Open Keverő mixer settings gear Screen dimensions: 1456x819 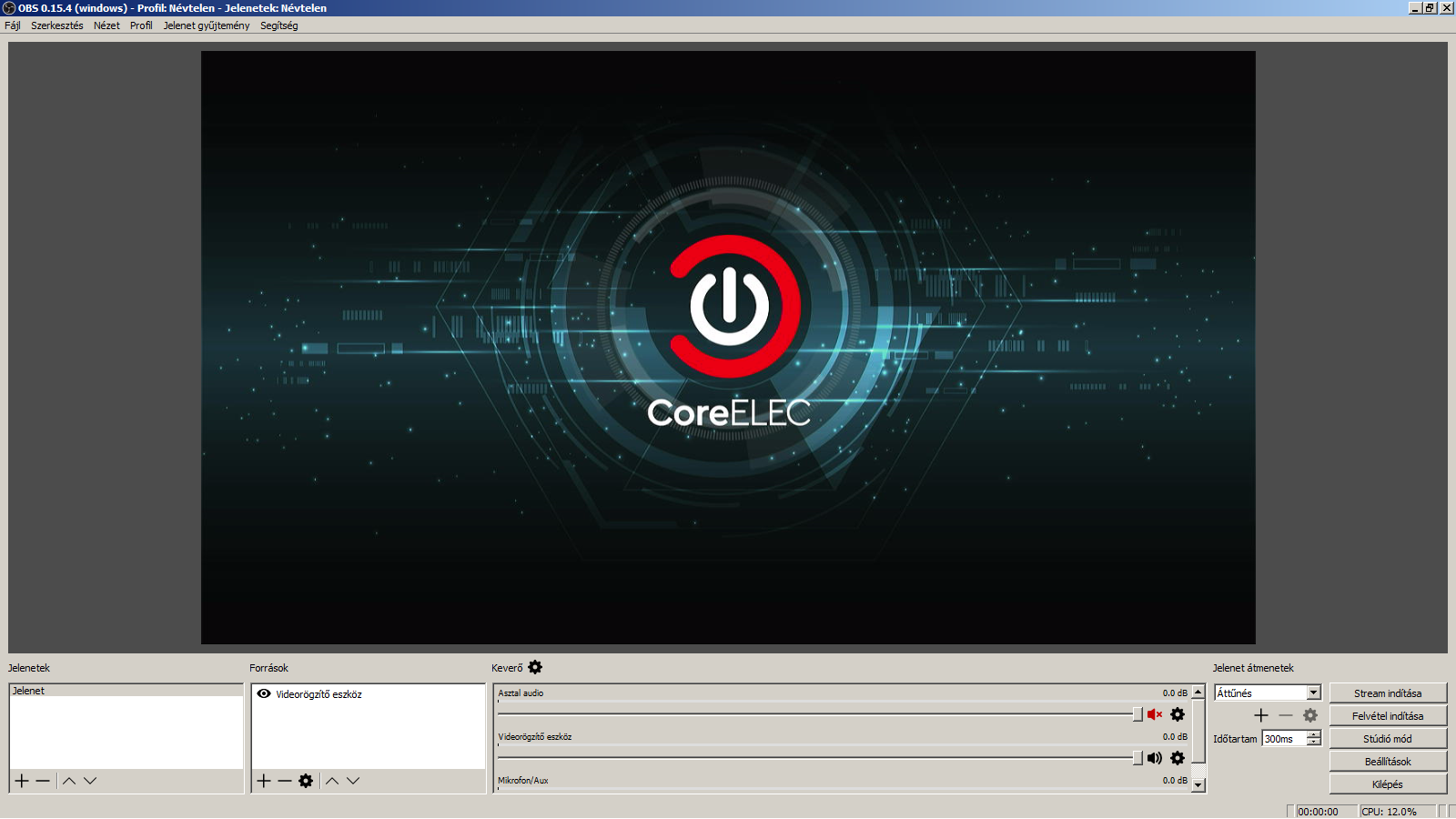pyautogui.click(x=535, y=667)
